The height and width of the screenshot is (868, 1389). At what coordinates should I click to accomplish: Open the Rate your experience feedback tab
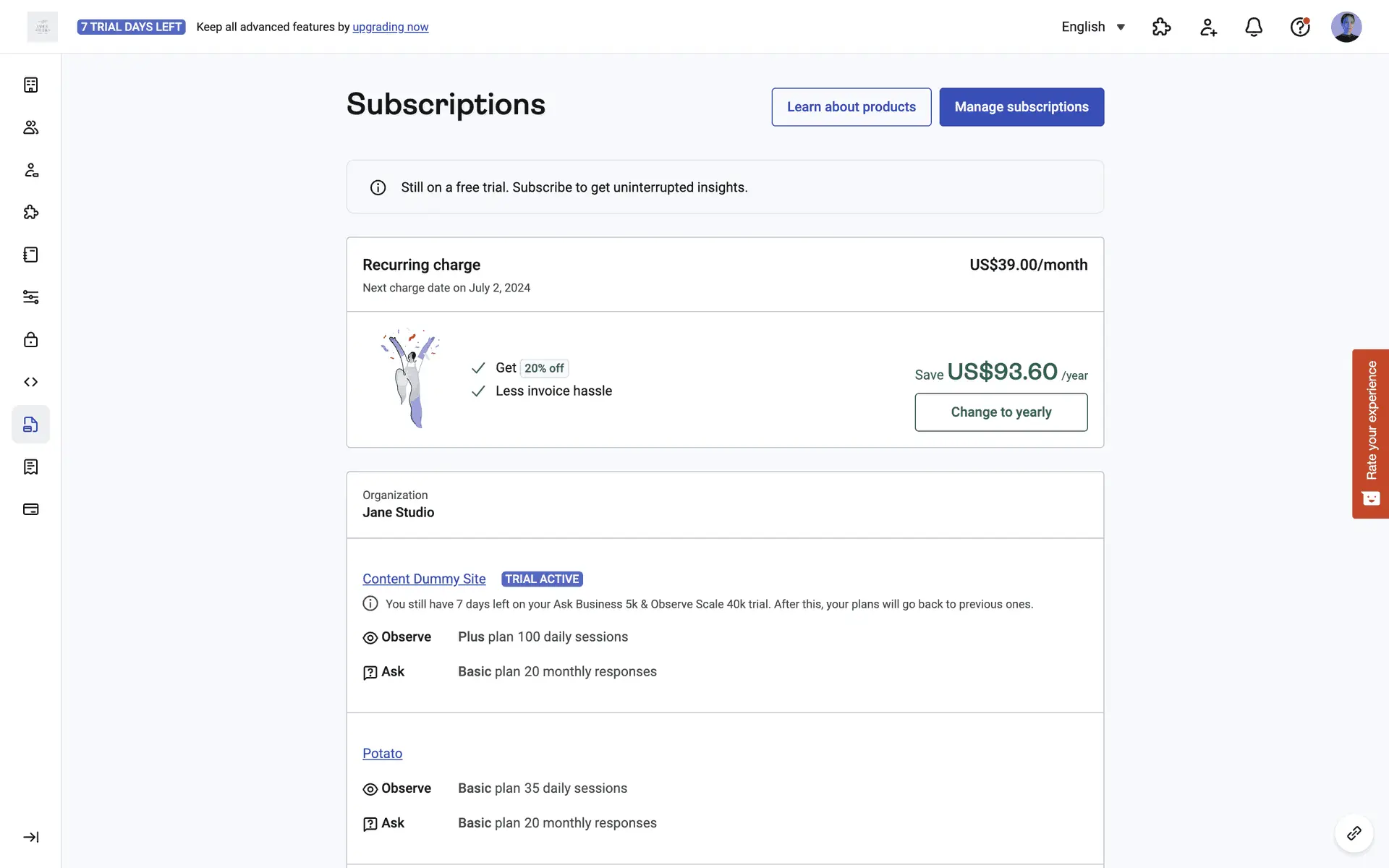(x=1370, y=433)
